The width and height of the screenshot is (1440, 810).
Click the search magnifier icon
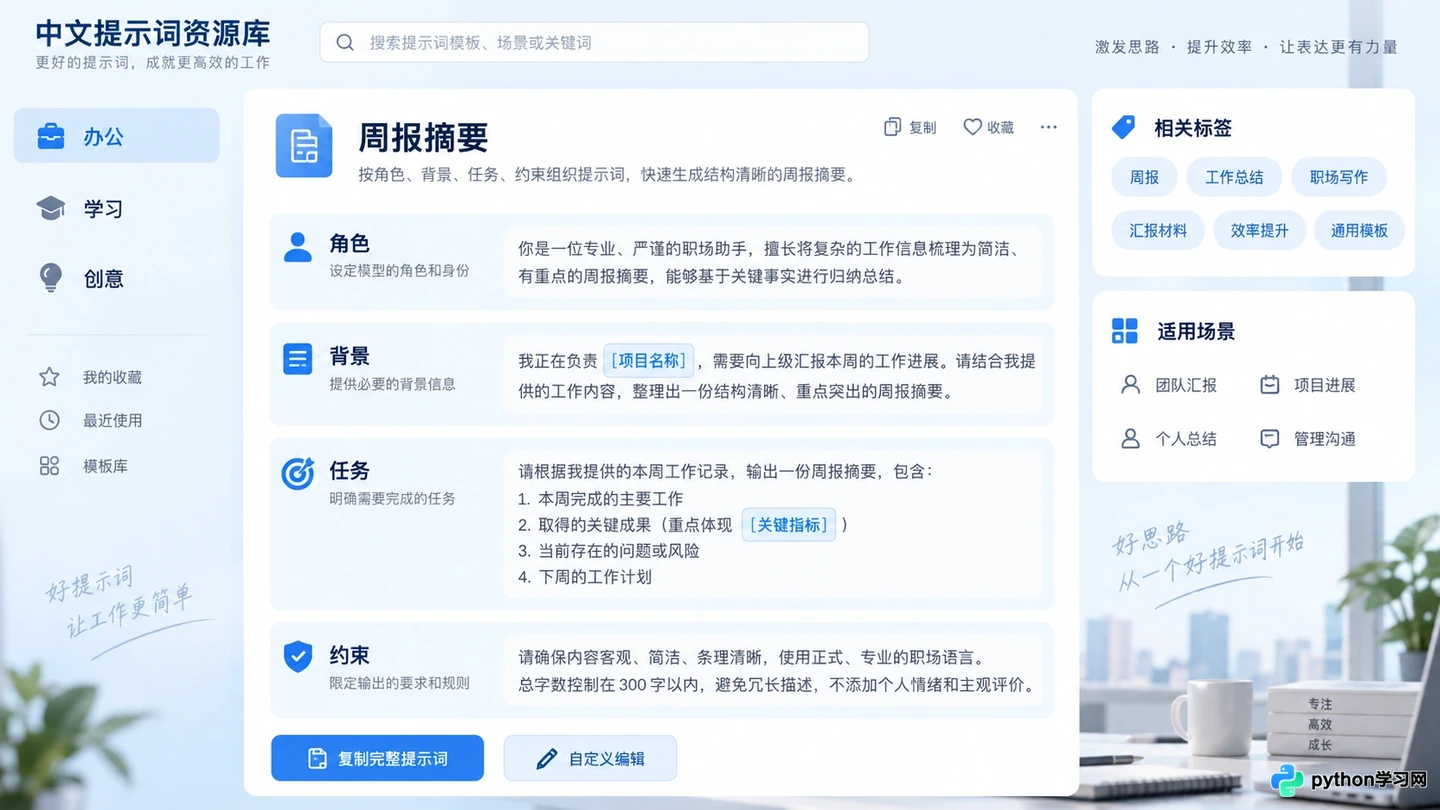tap(345, 43)
